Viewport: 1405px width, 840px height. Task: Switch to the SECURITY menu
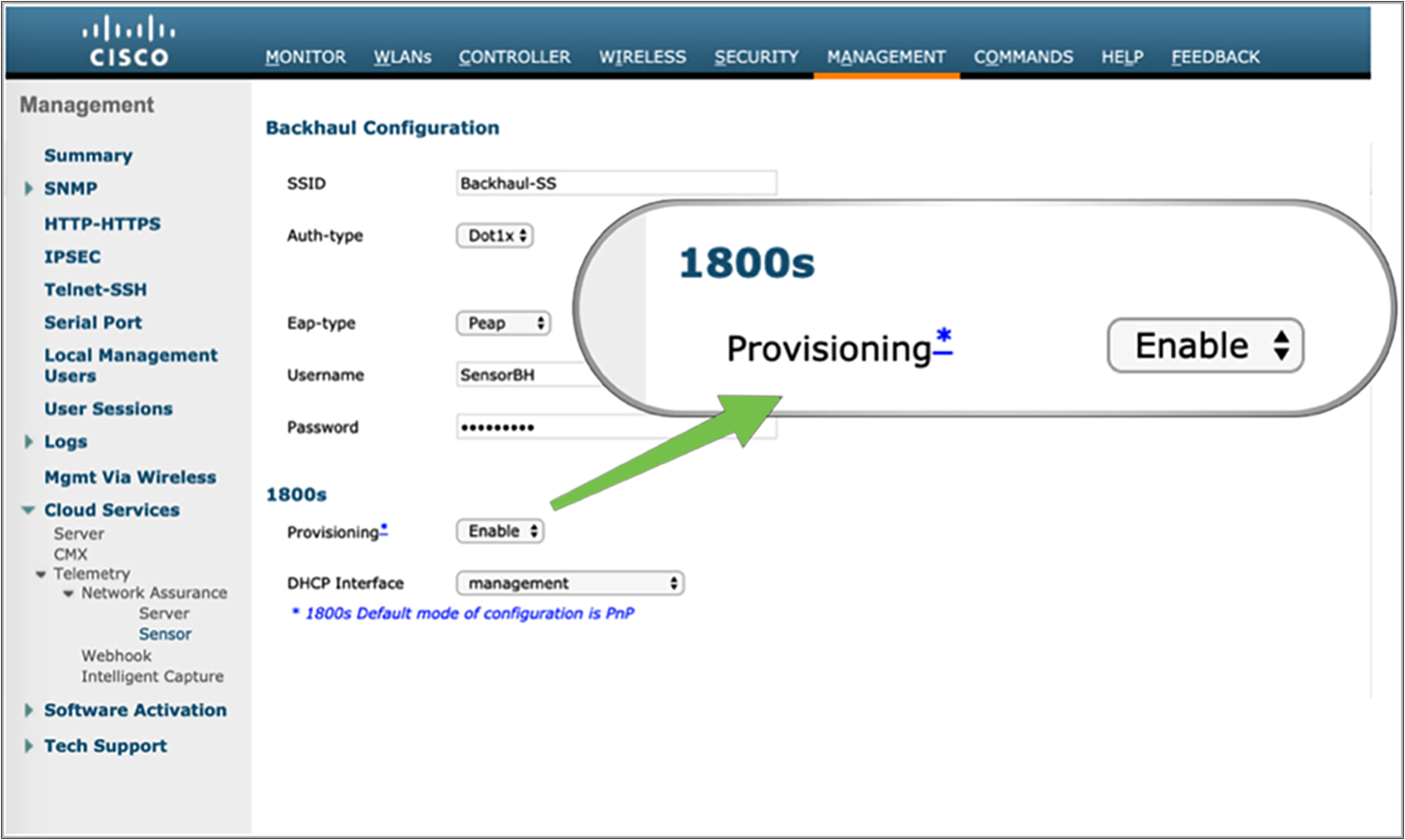(x=757, y=57)
